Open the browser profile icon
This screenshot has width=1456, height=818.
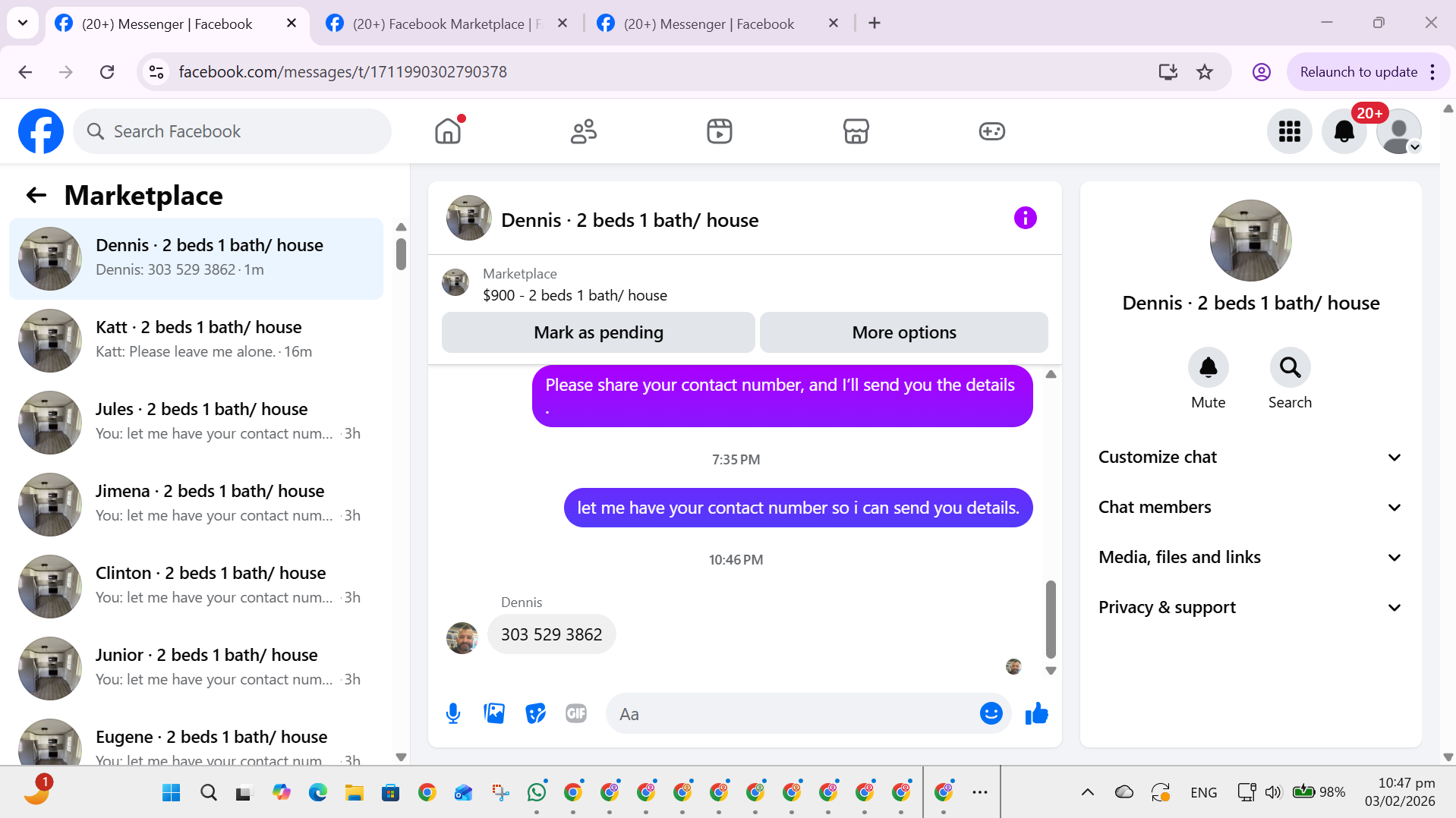1261,72
